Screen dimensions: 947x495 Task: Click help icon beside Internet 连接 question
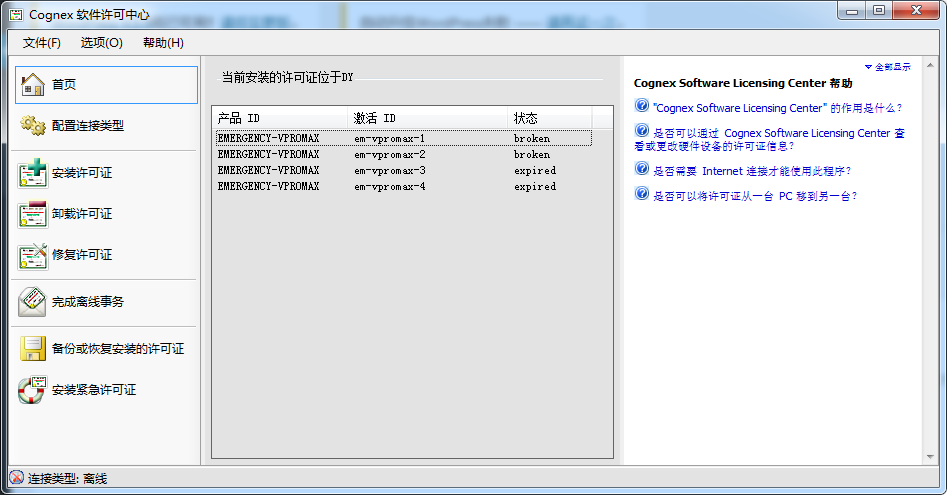642,168
